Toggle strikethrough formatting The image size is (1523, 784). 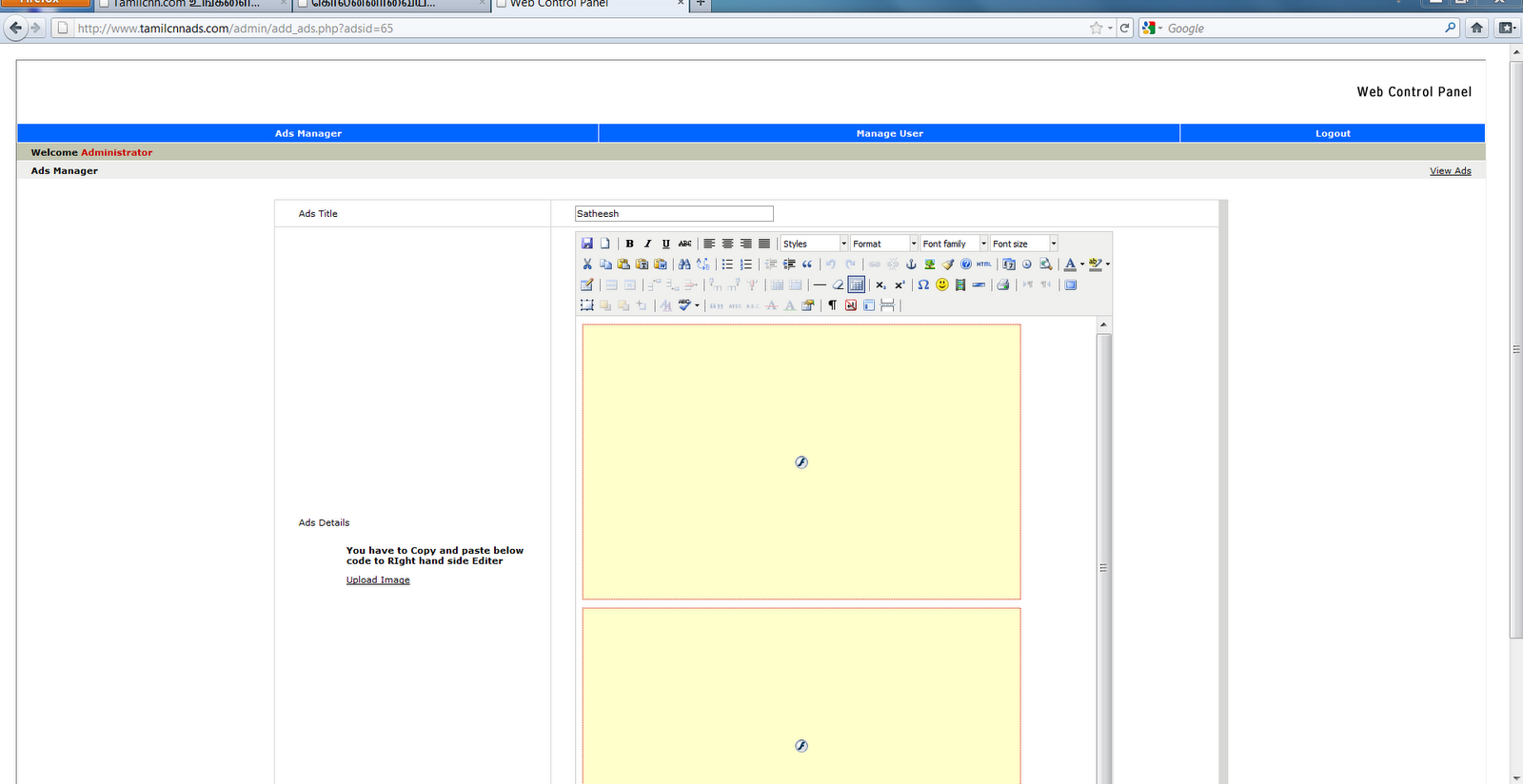click(684, 244)
